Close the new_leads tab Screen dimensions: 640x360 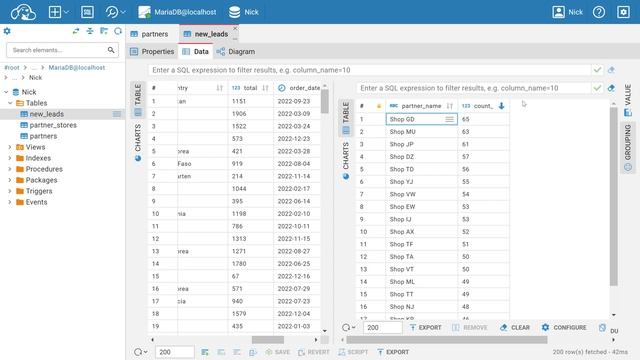(235, 29)
